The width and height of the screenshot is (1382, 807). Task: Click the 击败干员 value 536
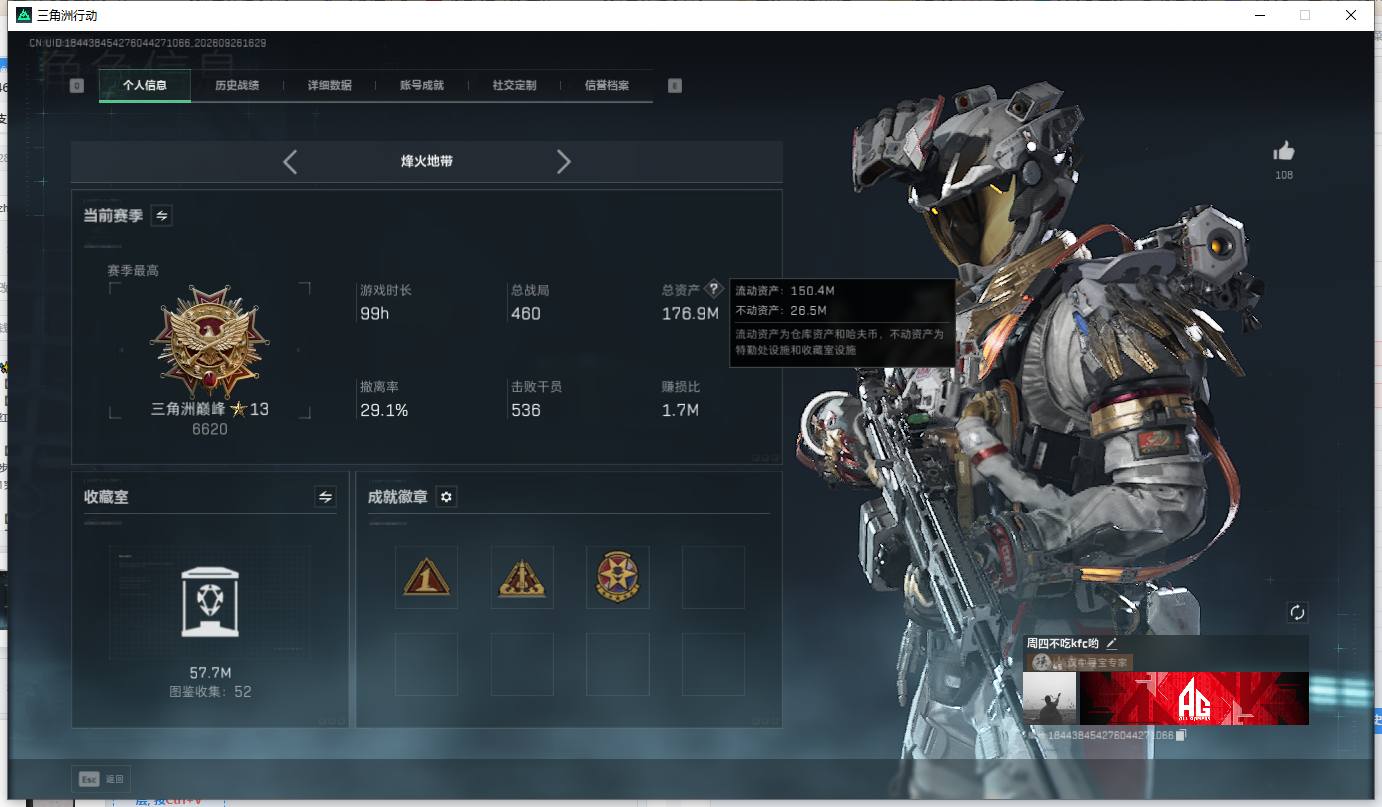coord(526,410)
